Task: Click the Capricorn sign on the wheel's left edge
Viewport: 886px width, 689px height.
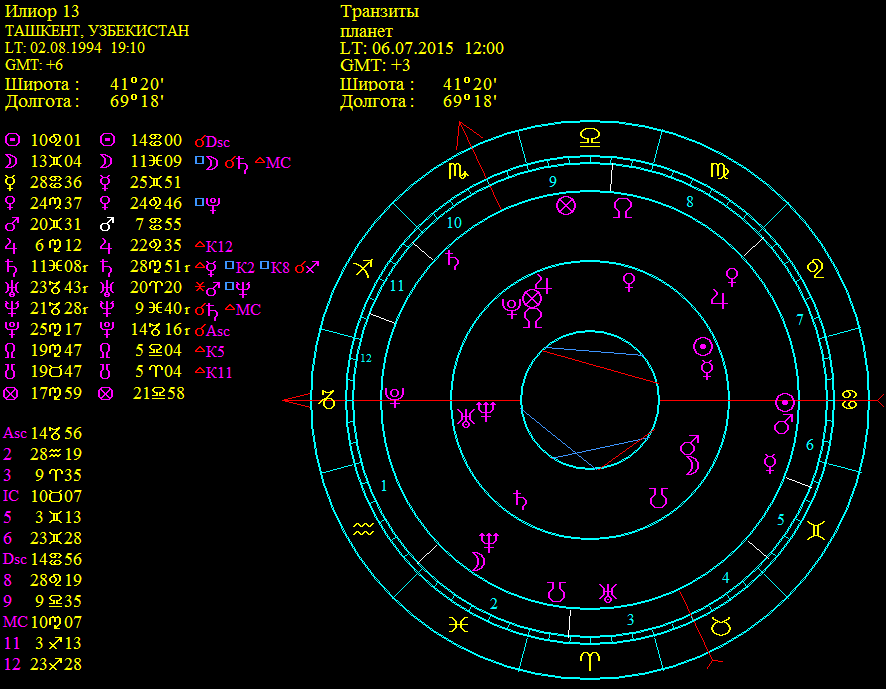Action: click(x=329, y=400)
